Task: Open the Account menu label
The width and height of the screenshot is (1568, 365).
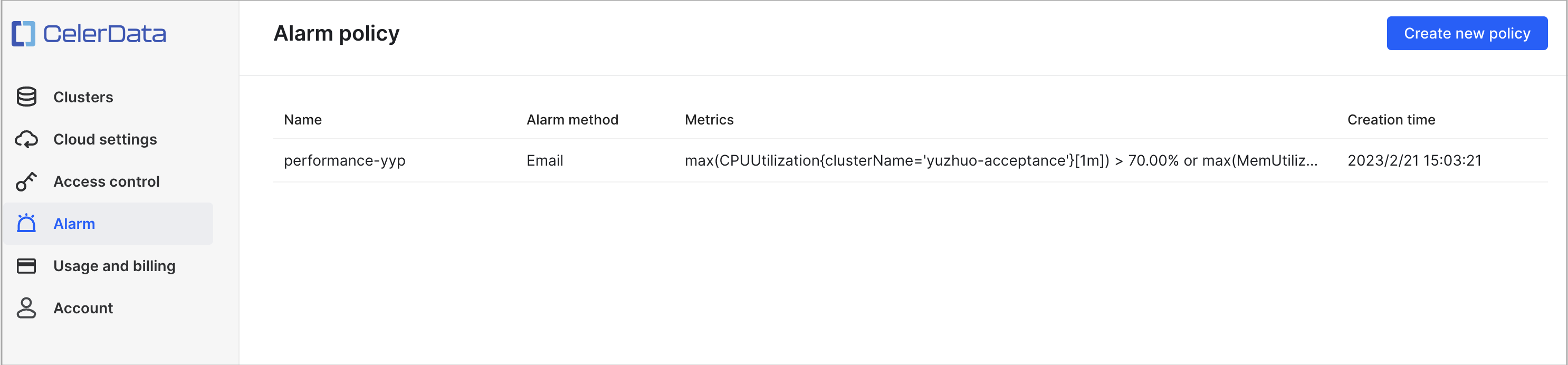Action: click(83, 309)
